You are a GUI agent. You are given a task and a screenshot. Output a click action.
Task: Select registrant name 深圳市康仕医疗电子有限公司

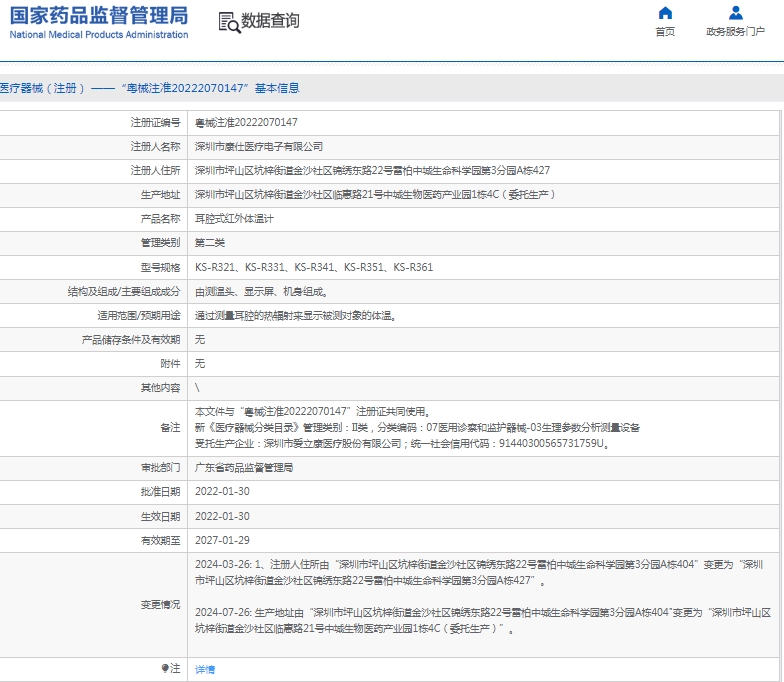pyautogui.click(x=258, y=146)
